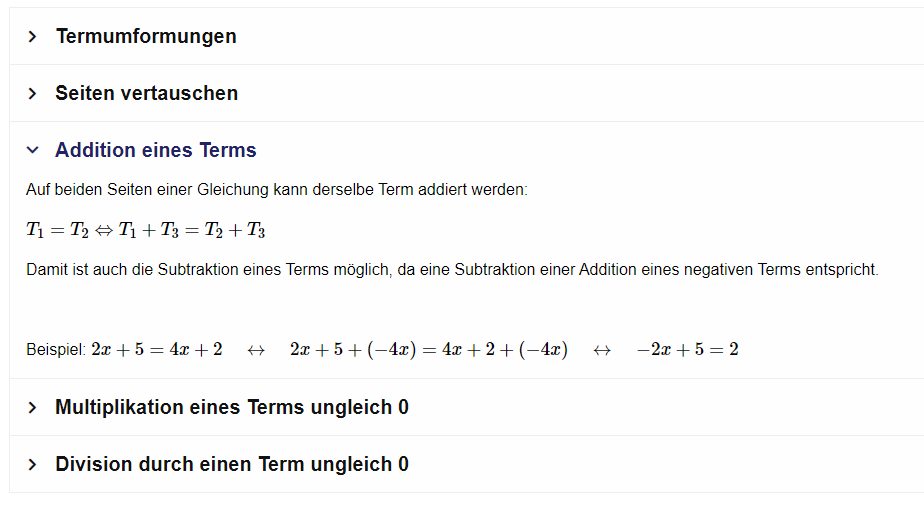Expand the Termumformungen chevron arrow

pyautogui.click(x=32, y=36)
